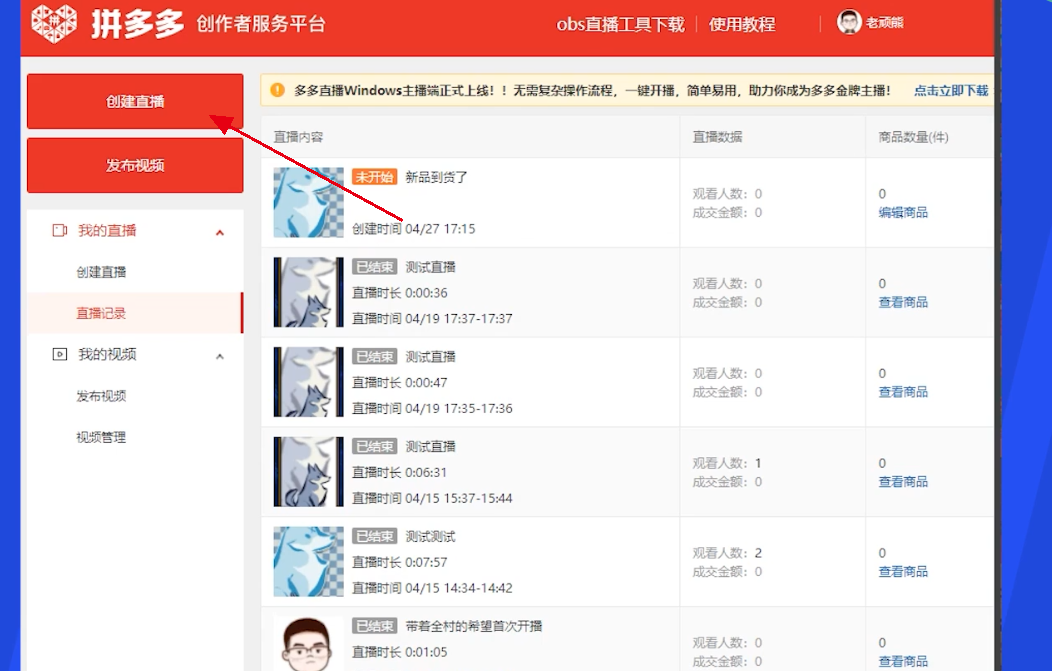The width and height of the screenshot is (1052, 671).
Task: Click 编辑商品 for the 新品到货了 stream
Action: (x=903, y=212)
